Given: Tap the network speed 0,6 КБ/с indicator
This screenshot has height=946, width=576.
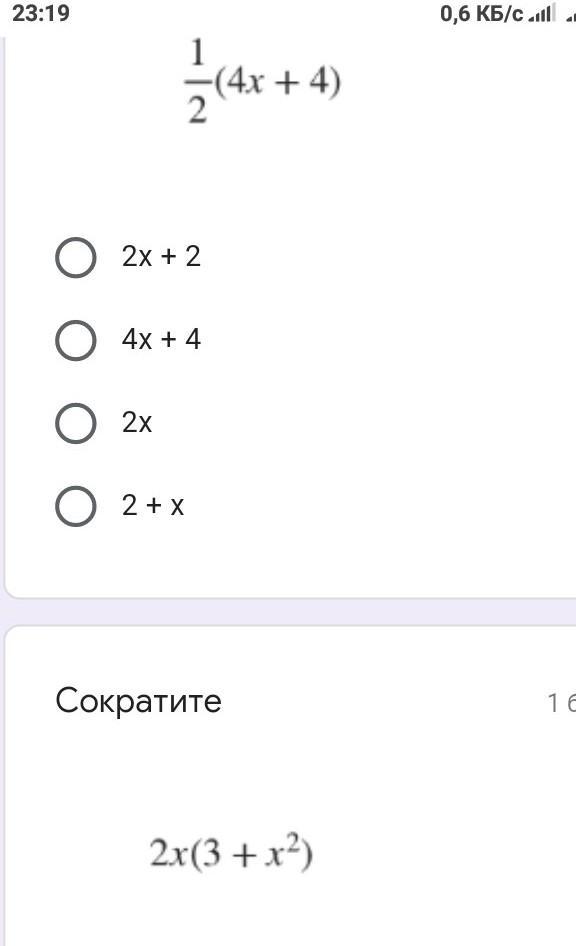Looking at the screenshot, I should (x=481, y=13).
